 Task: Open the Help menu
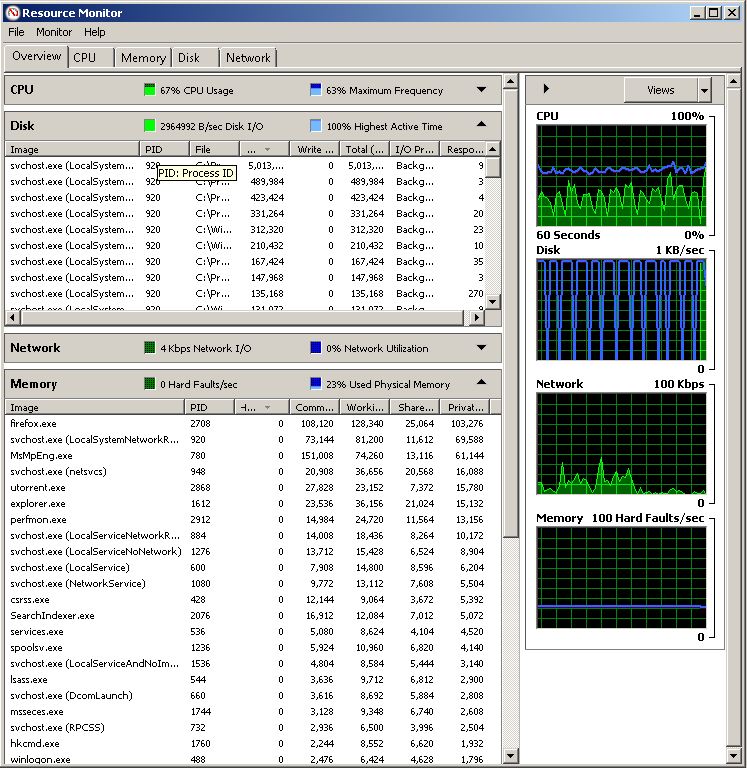pyautogui.click(x=95, y=32)
